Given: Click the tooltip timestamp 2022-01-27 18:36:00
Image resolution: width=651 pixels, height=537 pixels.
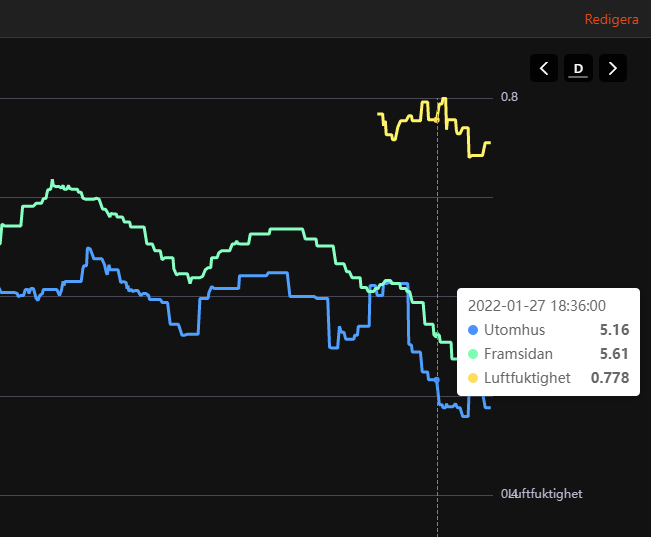Looking at the screenshot, I should [x=537, y=306].
